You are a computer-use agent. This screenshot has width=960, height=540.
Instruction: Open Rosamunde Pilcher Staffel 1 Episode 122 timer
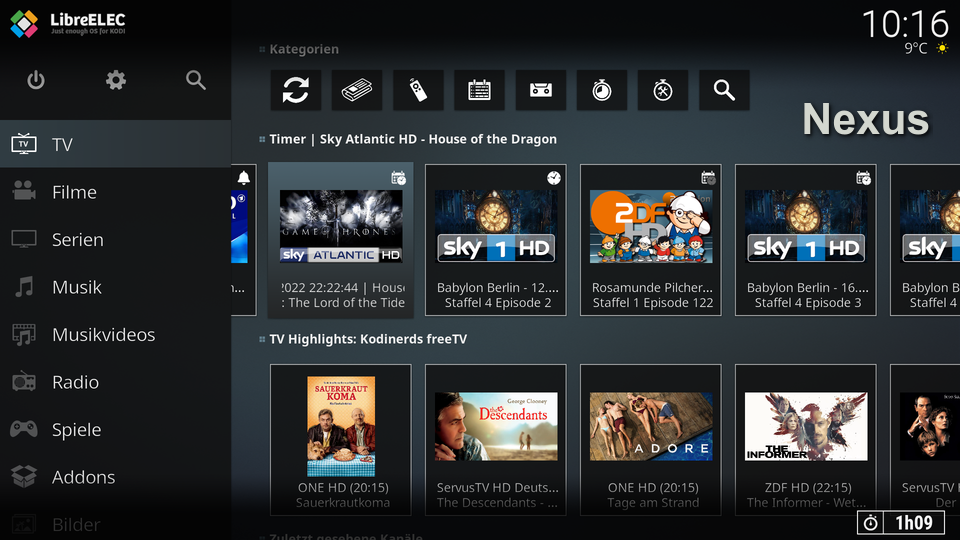651,240
